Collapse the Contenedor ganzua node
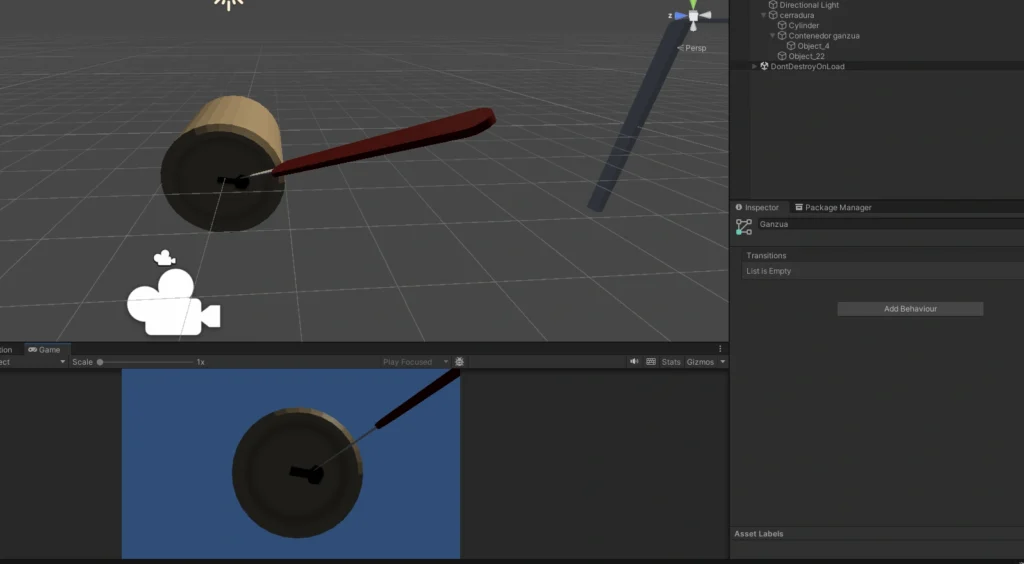The image size is (1024, 564). click(x=773, y=36)
